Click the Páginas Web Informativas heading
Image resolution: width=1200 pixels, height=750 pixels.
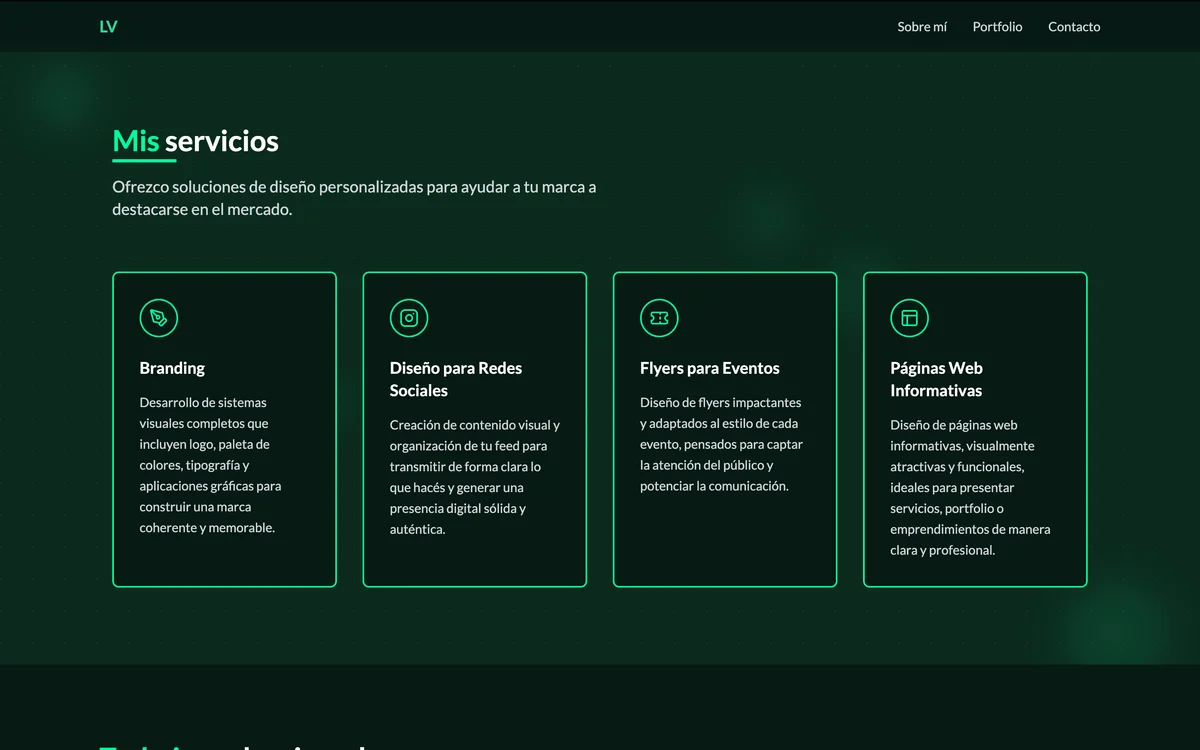tap(936, 379)
